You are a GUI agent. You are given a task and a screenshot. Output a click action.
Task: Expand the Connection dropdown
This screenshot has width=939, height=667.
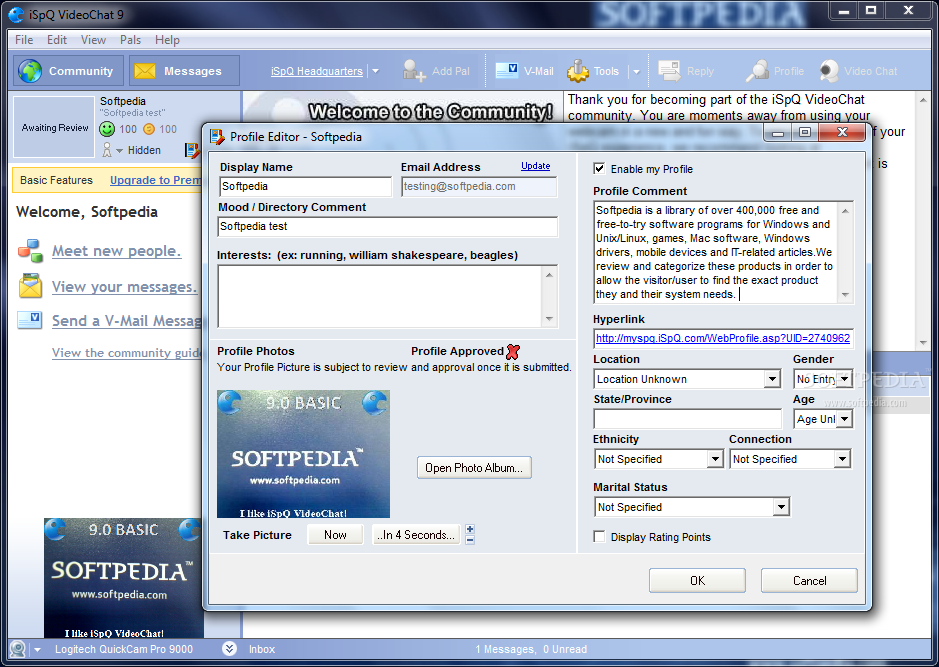pos(842,459)
